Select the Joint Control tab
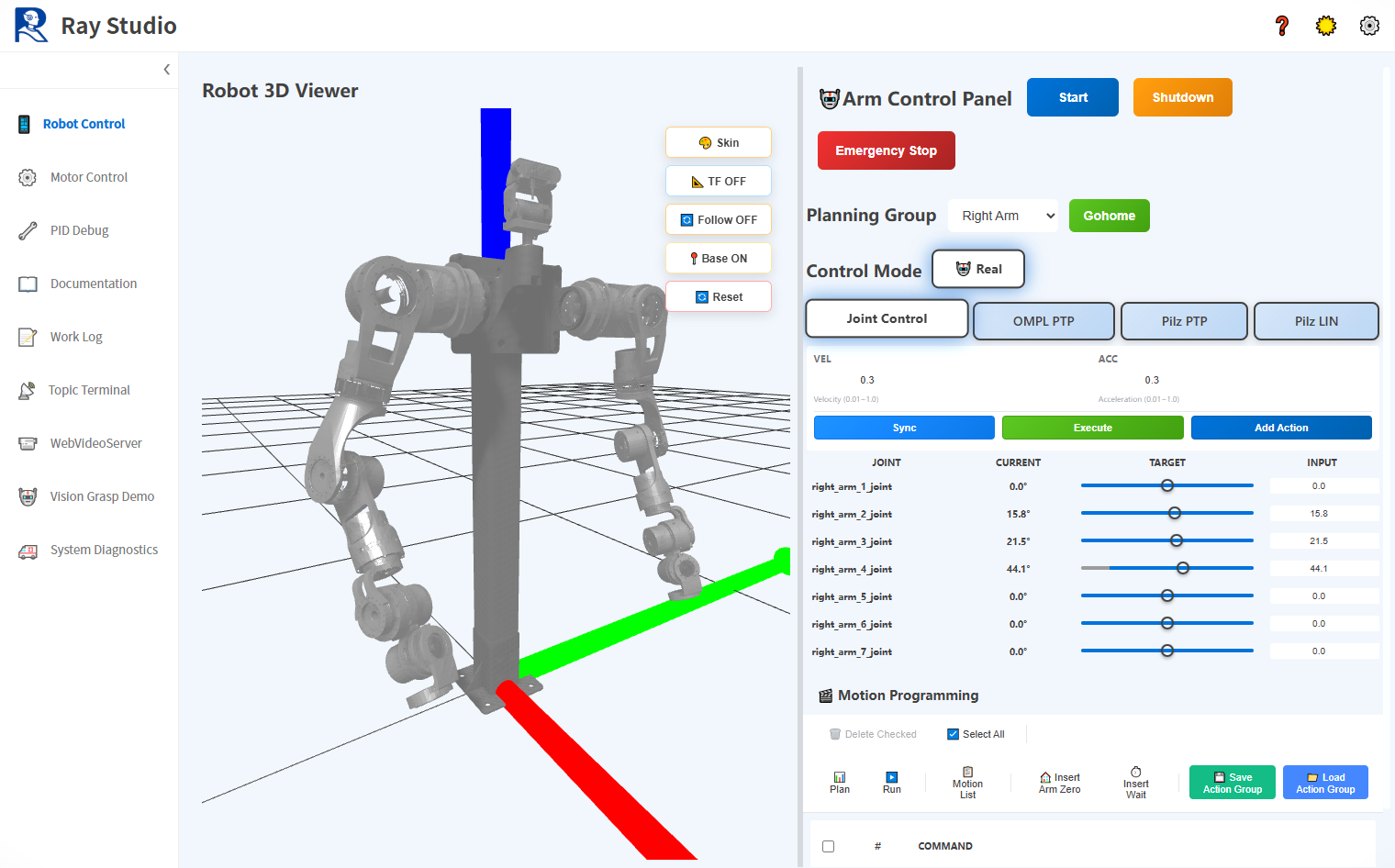 [886, 318]
